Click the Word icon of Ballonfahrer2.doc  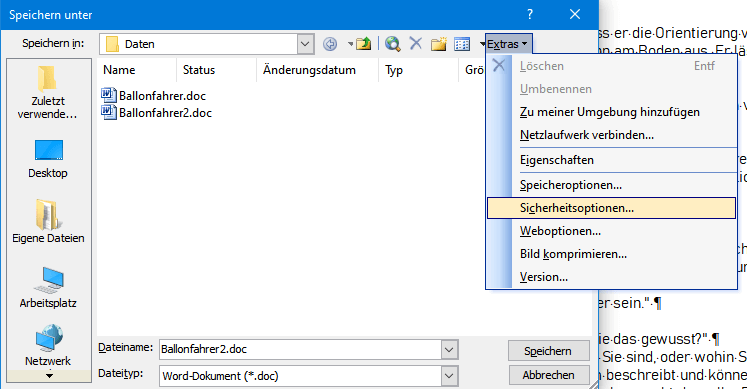tap(109, 112)
